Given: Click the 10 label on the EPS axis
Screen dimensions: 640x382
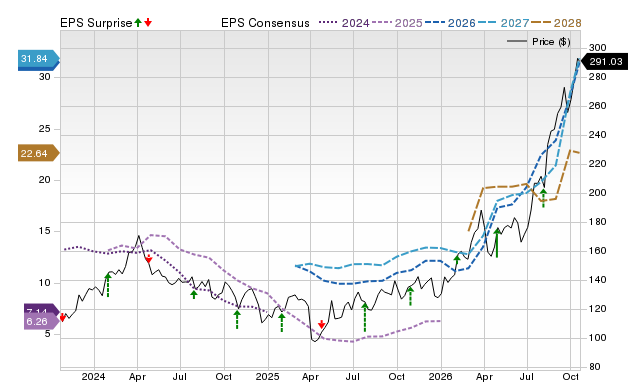Looking at the screenshot, I should [44, 282].
